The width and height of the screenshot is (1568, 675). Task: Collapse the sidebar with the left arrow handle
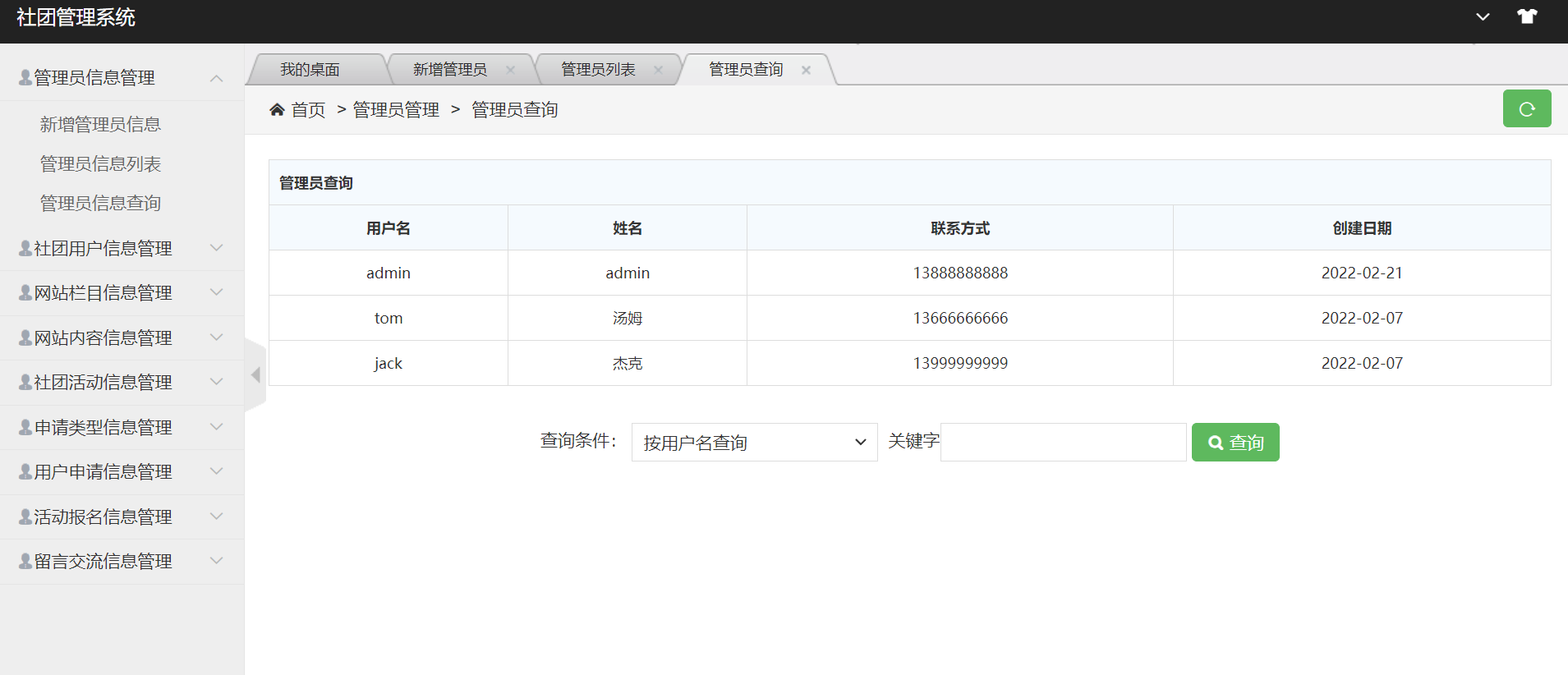(255, 375)
